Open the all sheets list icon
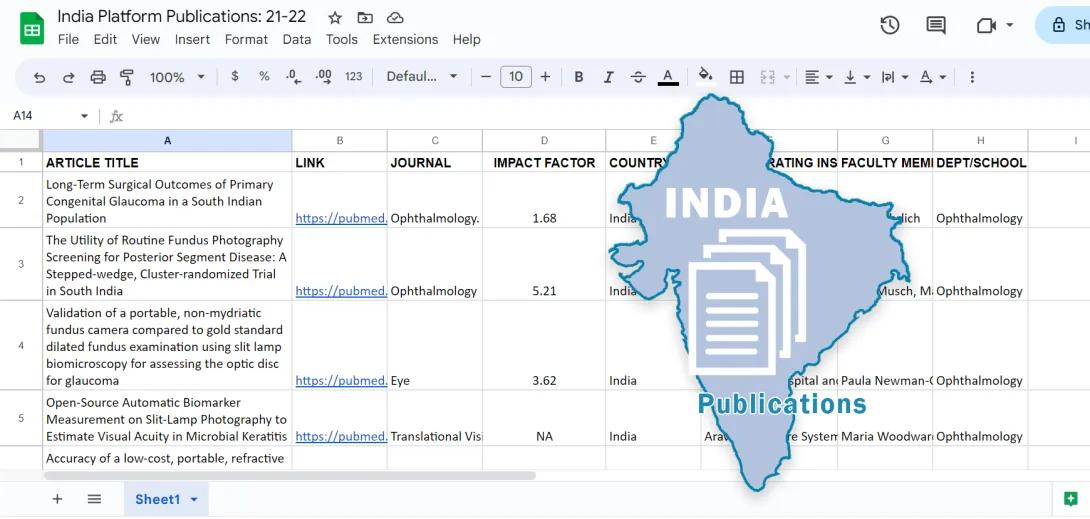The width and height of the screenshot is (1090, 519). (95, 499)
